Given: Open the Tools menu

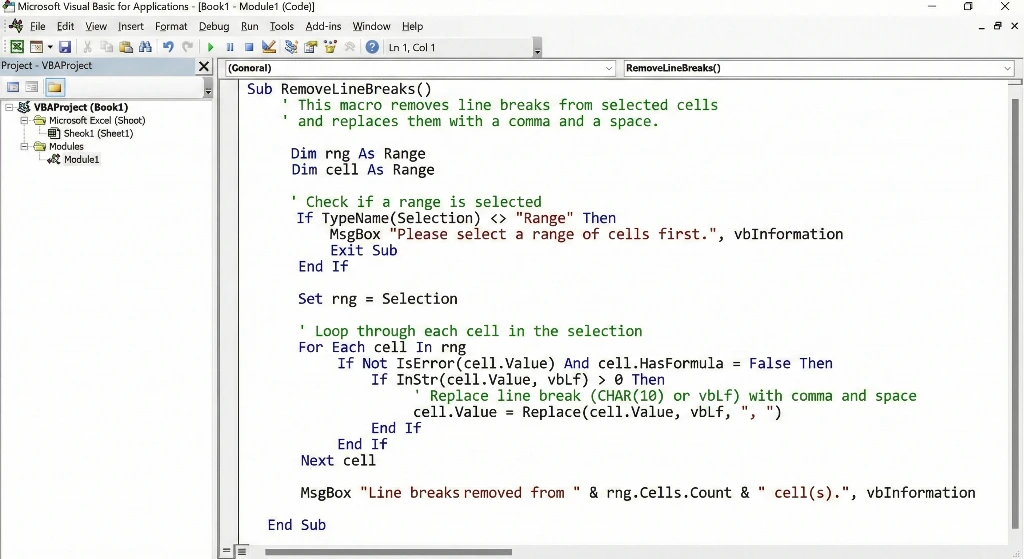Looking at the screenshot, I should [x=281, y=26].
